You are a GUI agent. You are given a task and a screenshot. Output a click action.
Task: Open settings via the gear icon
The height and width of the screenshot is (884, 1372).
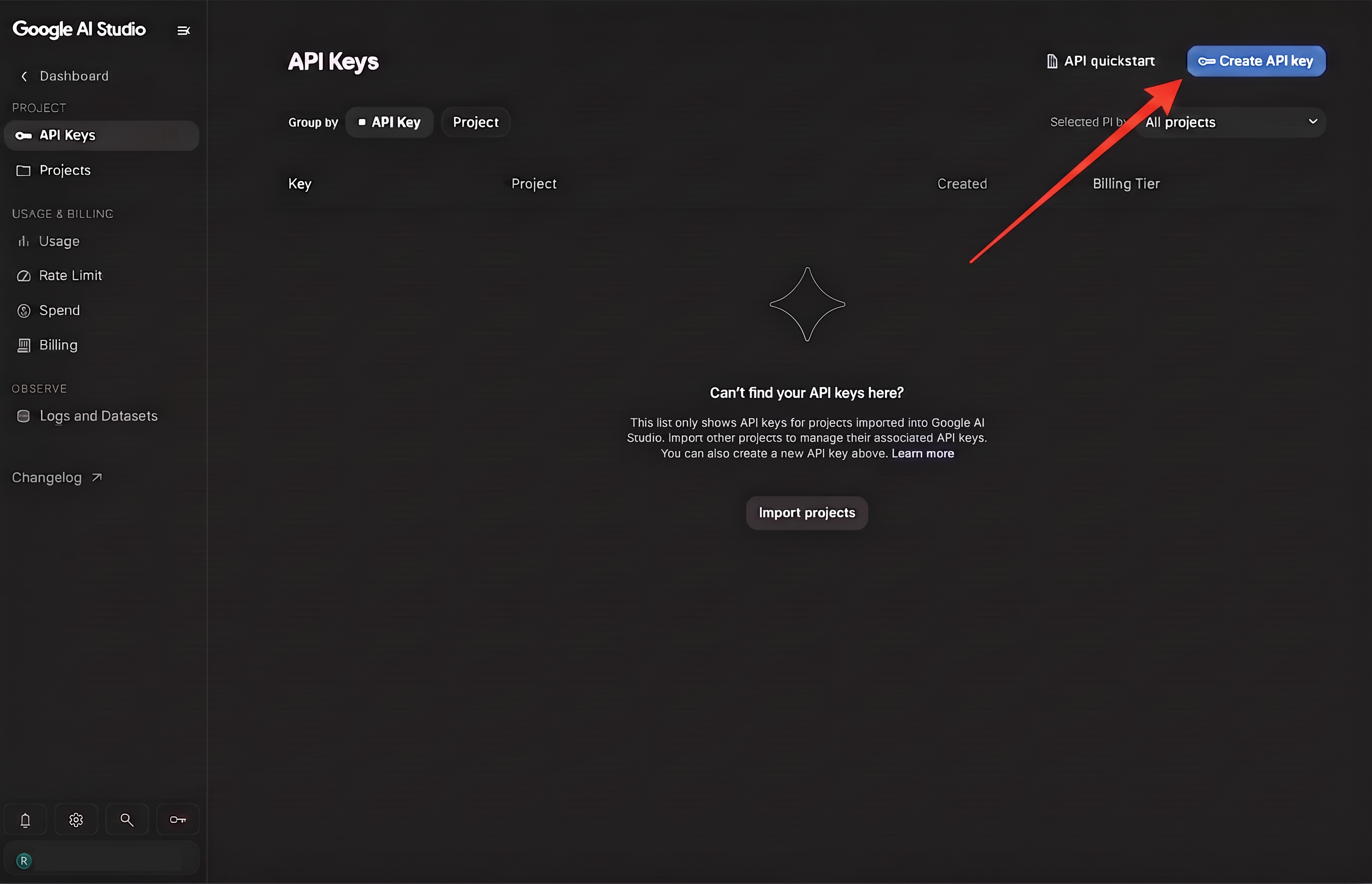[x=76, y=820]
